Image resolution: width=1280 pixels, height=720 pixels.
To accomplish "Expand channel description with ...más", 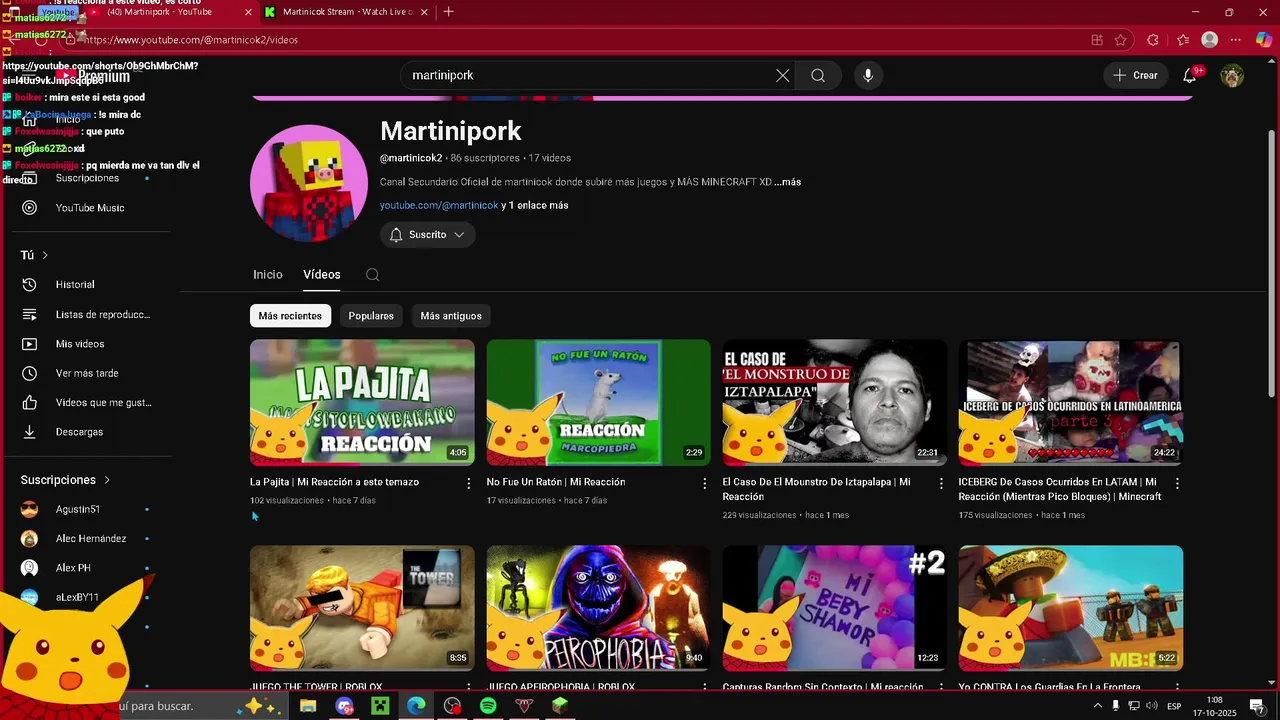I will point(787,182).
